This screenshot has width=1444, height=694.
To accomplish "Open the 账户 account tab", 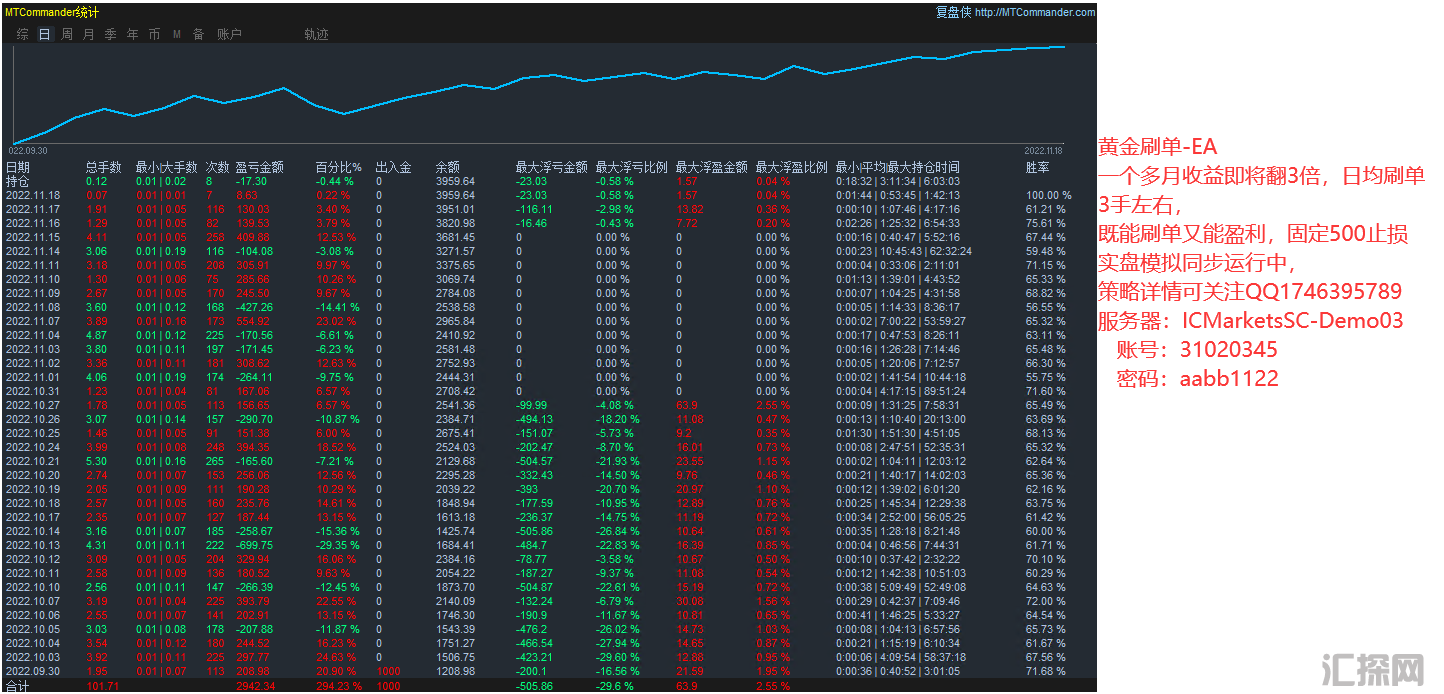I will tap(229, 34).
